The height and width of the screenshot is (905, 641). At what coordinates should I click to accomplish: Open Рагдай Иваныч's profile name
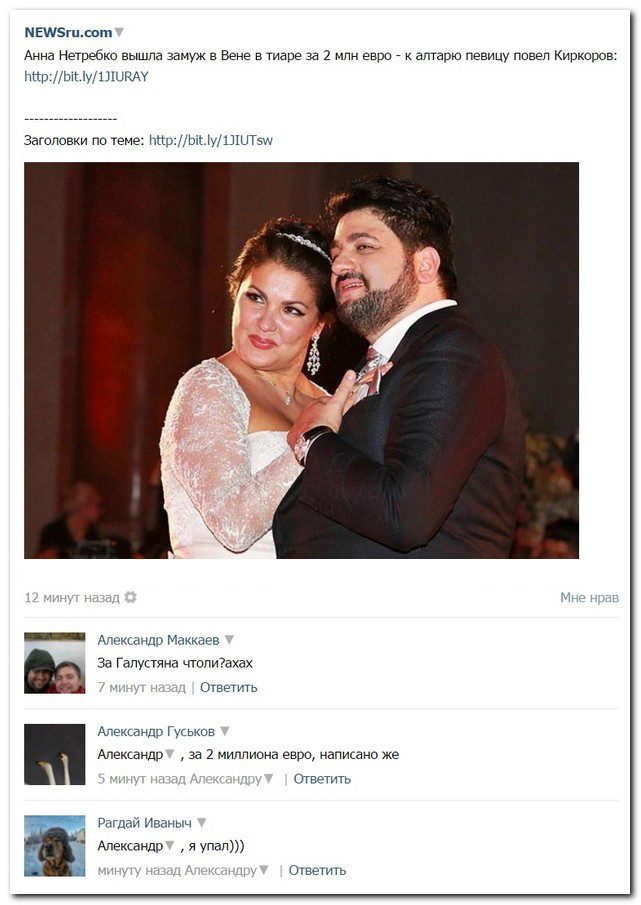[x=144, y=823]
